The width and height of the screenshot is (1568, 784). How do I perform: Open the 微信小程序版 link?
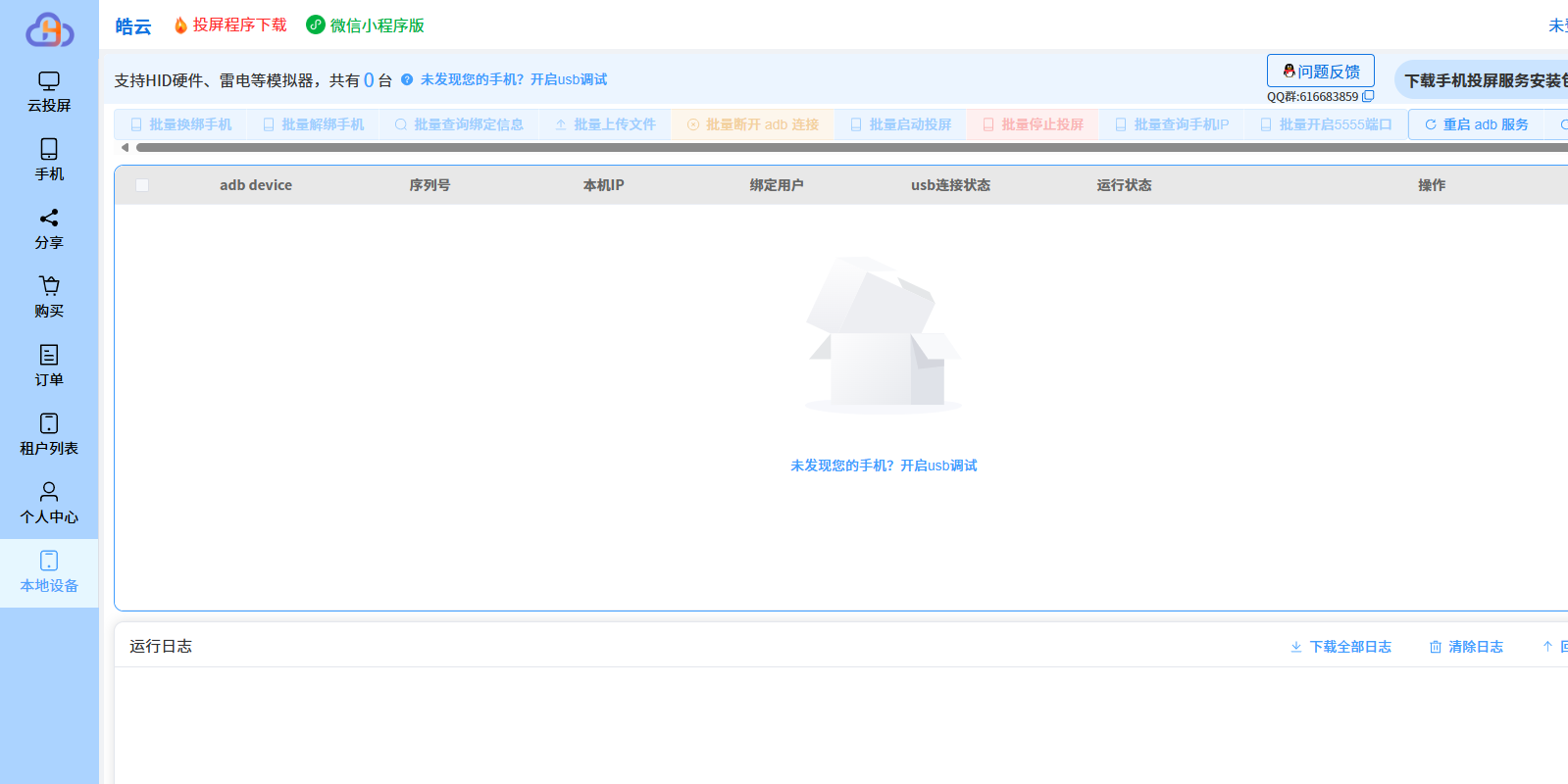coord(366,25)
